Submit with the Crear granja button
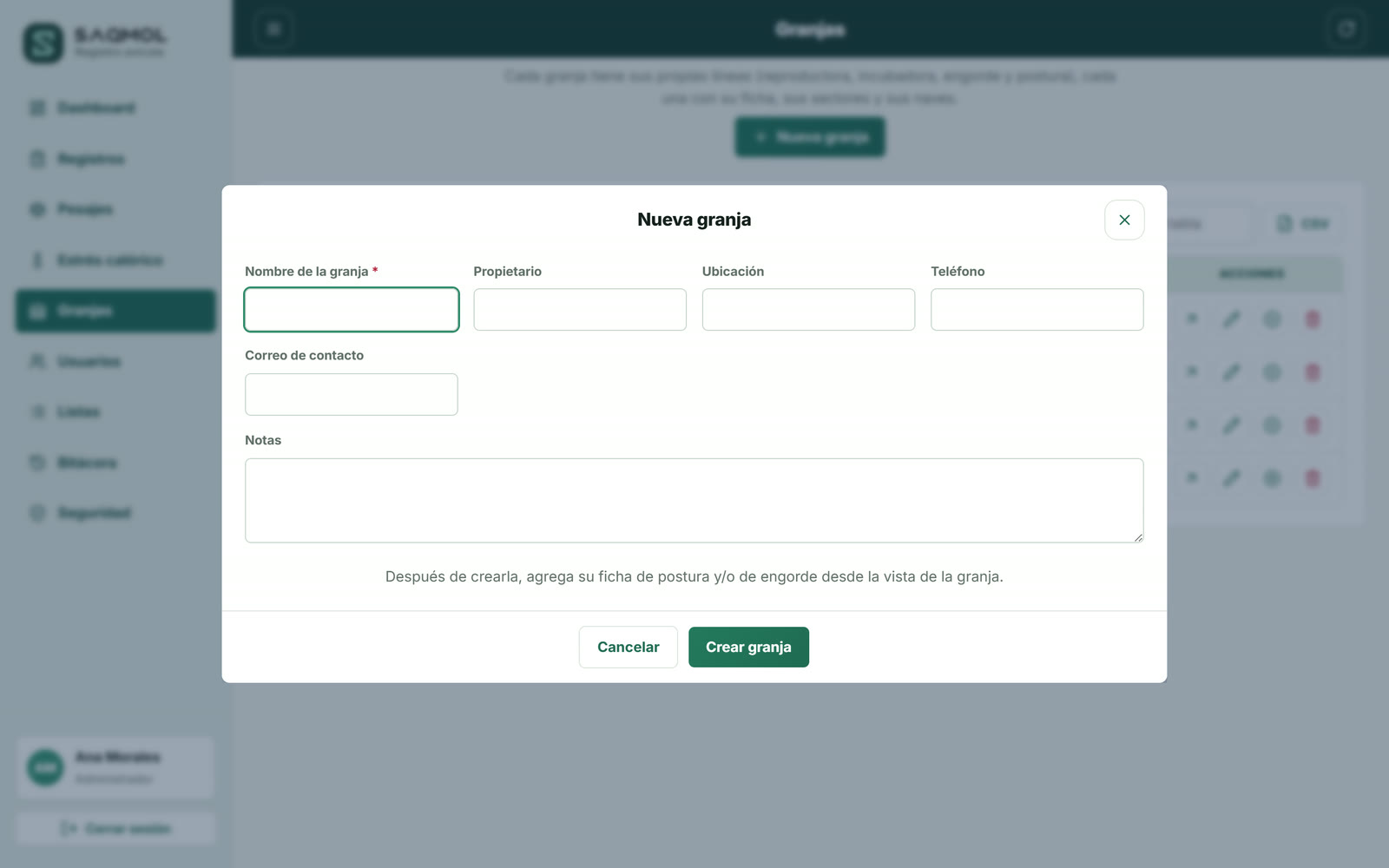Image resolution: width=1389 pixels, height=868 pixels. [x=748, y=647]
